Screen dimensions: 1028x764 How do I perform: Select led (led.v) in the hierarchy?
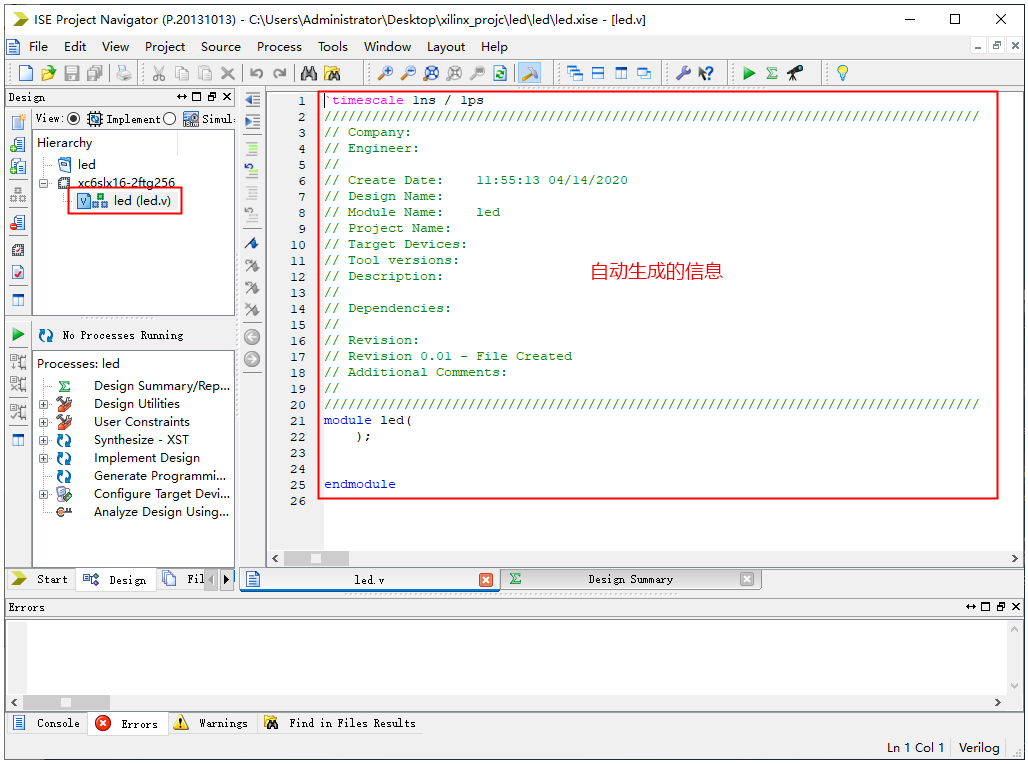point(141,201)
